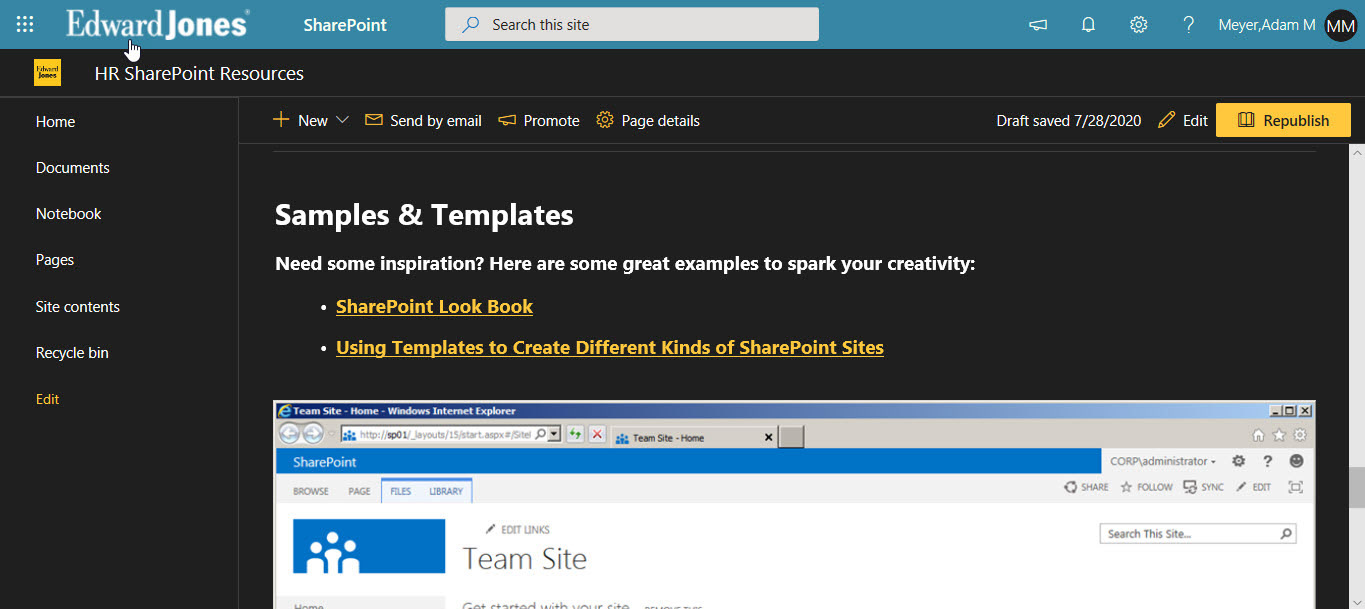The height and width of the screenshot is (609, 1365).
Task: Click EDIT LINKS in embedded Team Site image
Action: coord(517,529)
